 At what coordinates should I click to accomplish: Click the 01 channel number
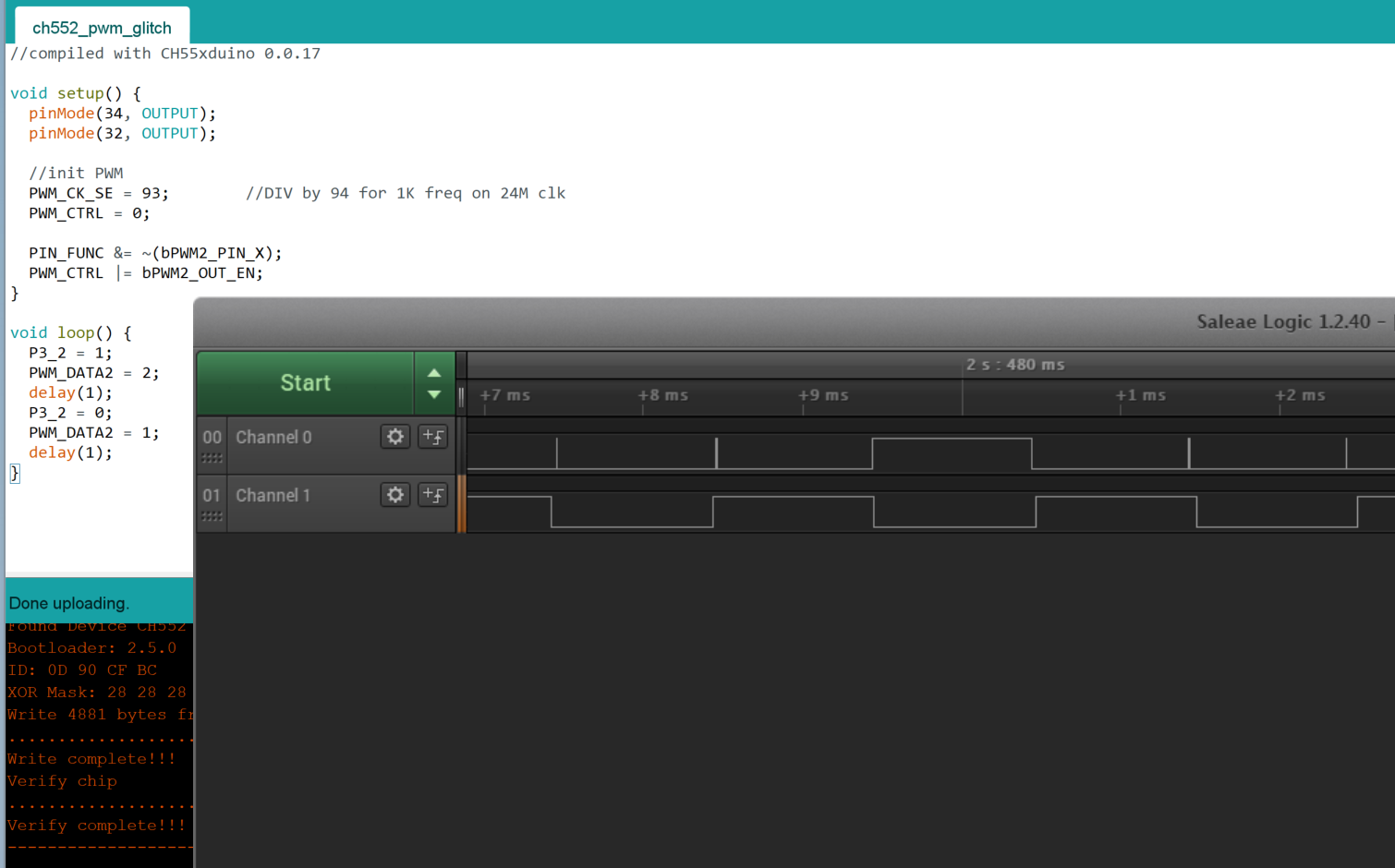click(x=212, y=495)
